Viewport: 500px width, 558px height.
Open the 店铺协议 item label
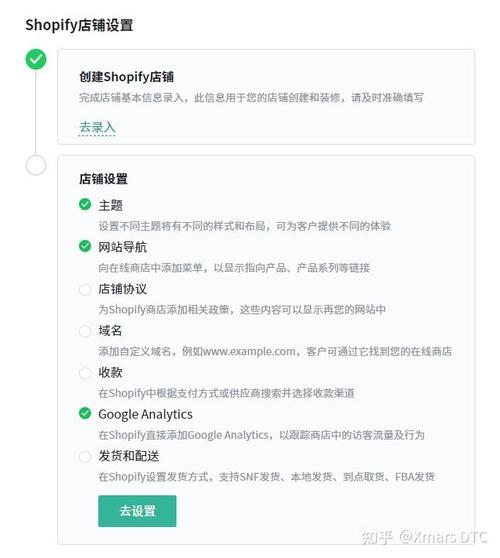pos(122,289)
